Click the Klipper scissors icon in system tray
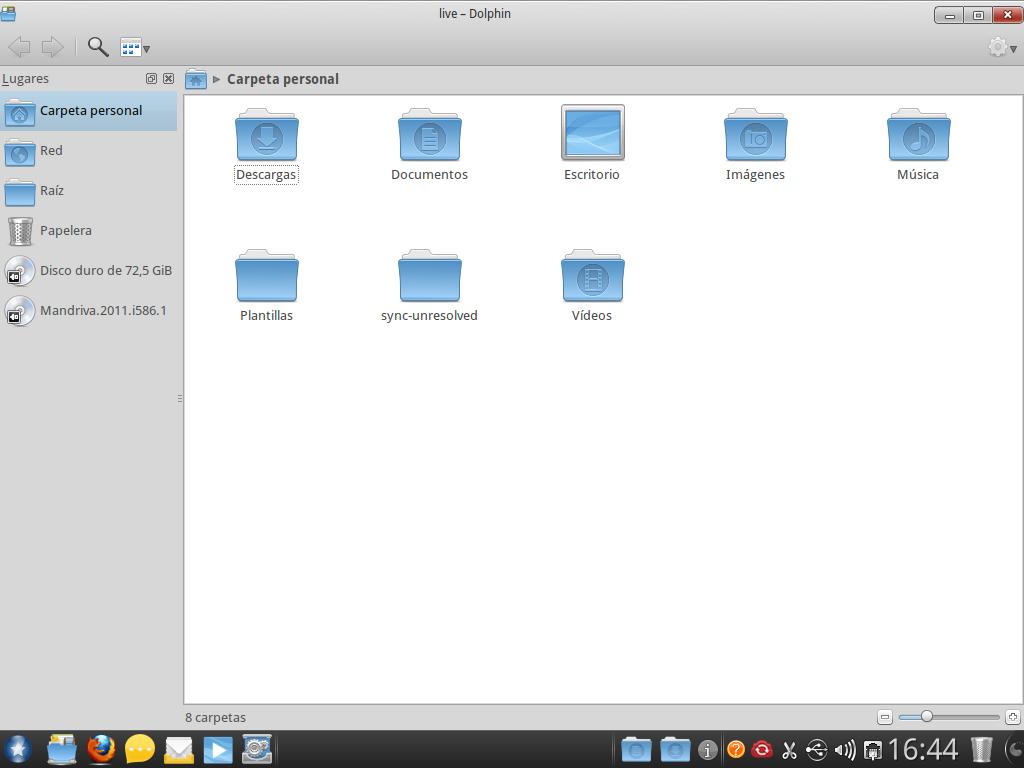 (788, 748)
